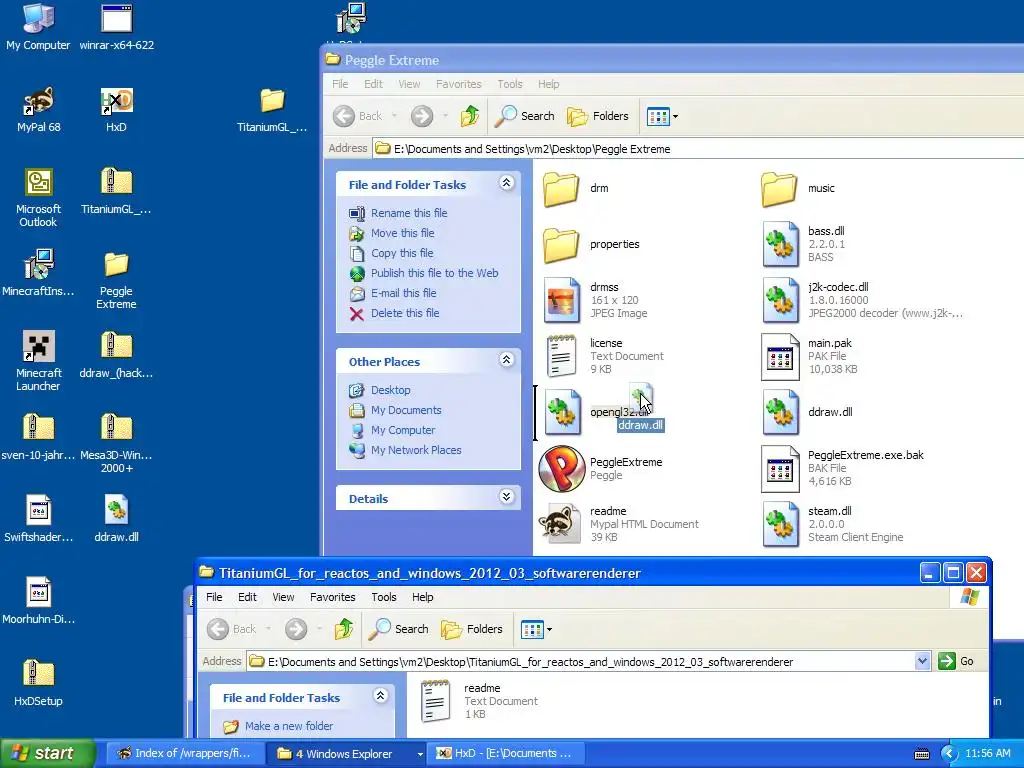This screenshot has width=1024, height=768.
Task: Open Tools menu in TitaniumGL window
Action: pyautogui.click(x=383, y=597)
